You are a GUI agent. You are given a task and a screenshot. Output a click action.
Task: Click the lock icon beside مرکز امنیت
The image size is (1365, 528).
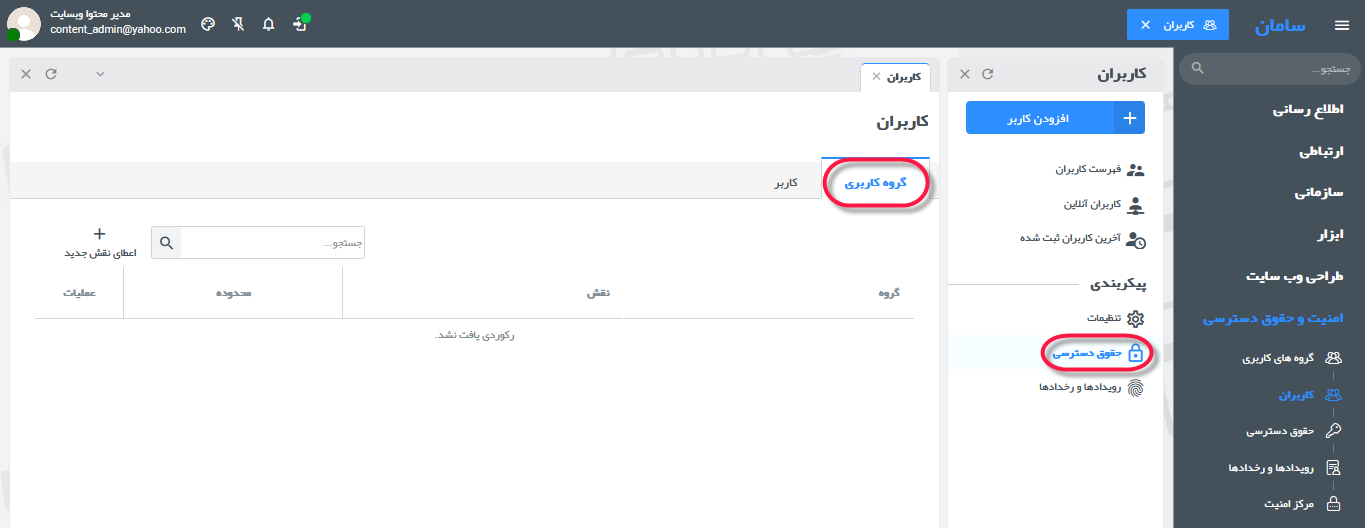click(x=1332, y=503)
